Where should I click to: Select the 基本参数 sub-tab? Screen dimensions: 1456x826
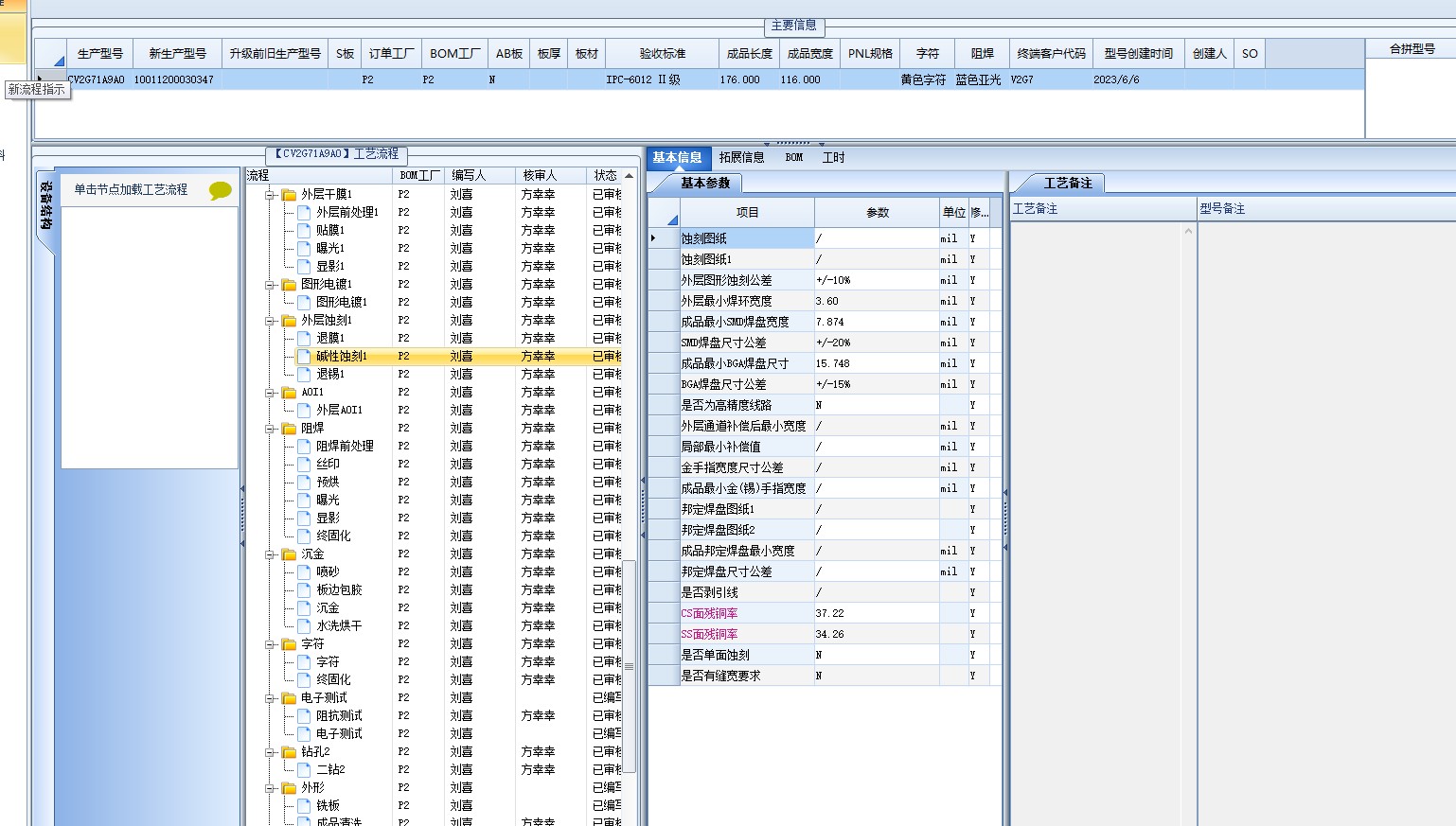[x=705, y=183]
